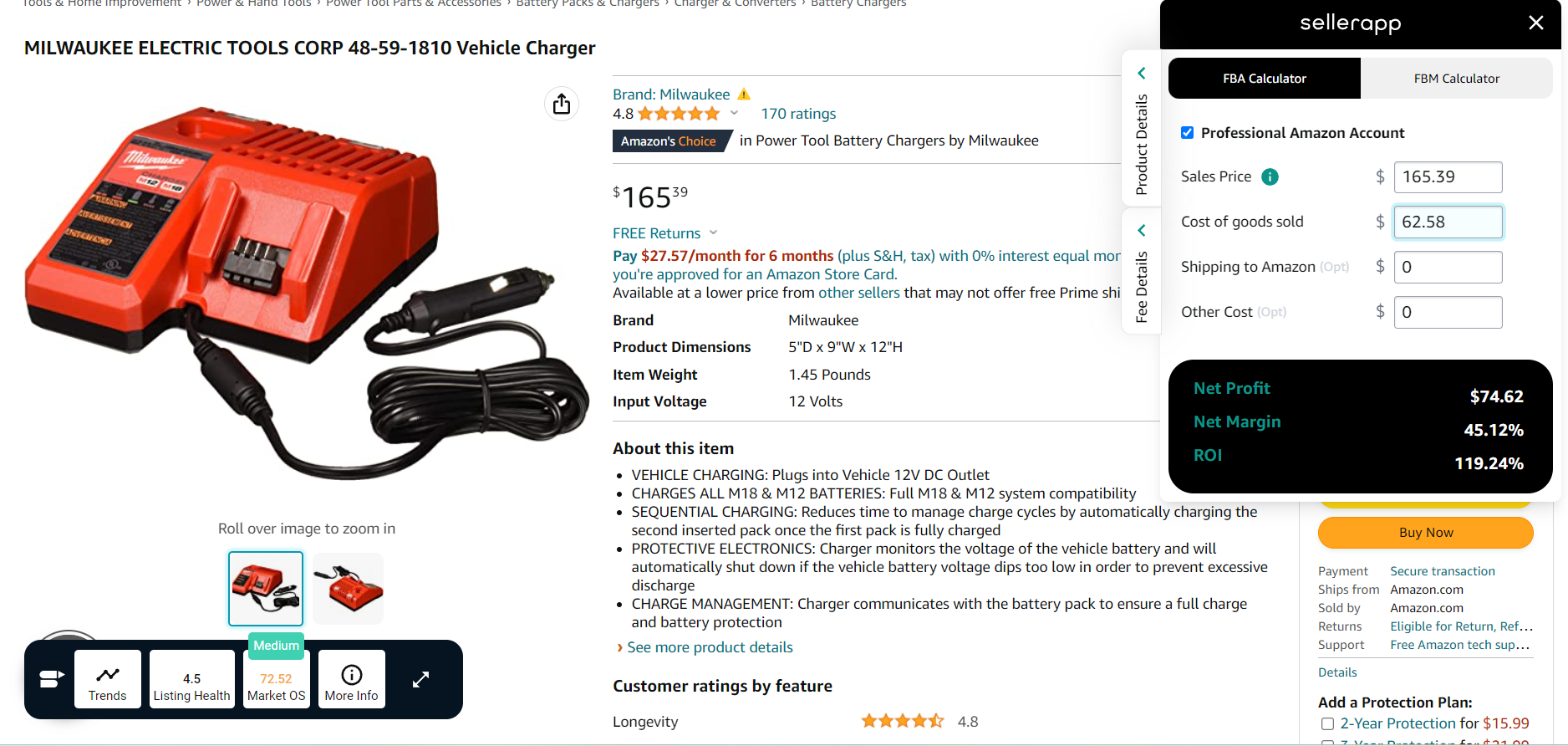Image resolution: width=1568 pixels, height=746 pixels.
Task: Click the SellerApp logo icon in toolbar
Action: point(52,679)
